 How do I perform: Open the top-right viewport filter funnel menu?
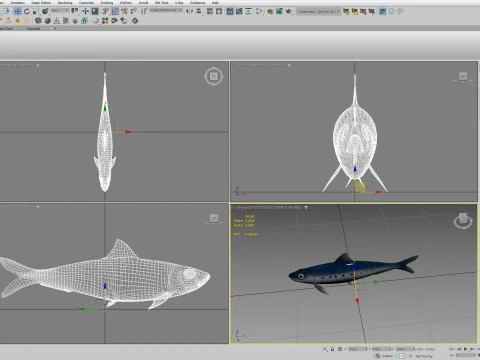[289, 66]
